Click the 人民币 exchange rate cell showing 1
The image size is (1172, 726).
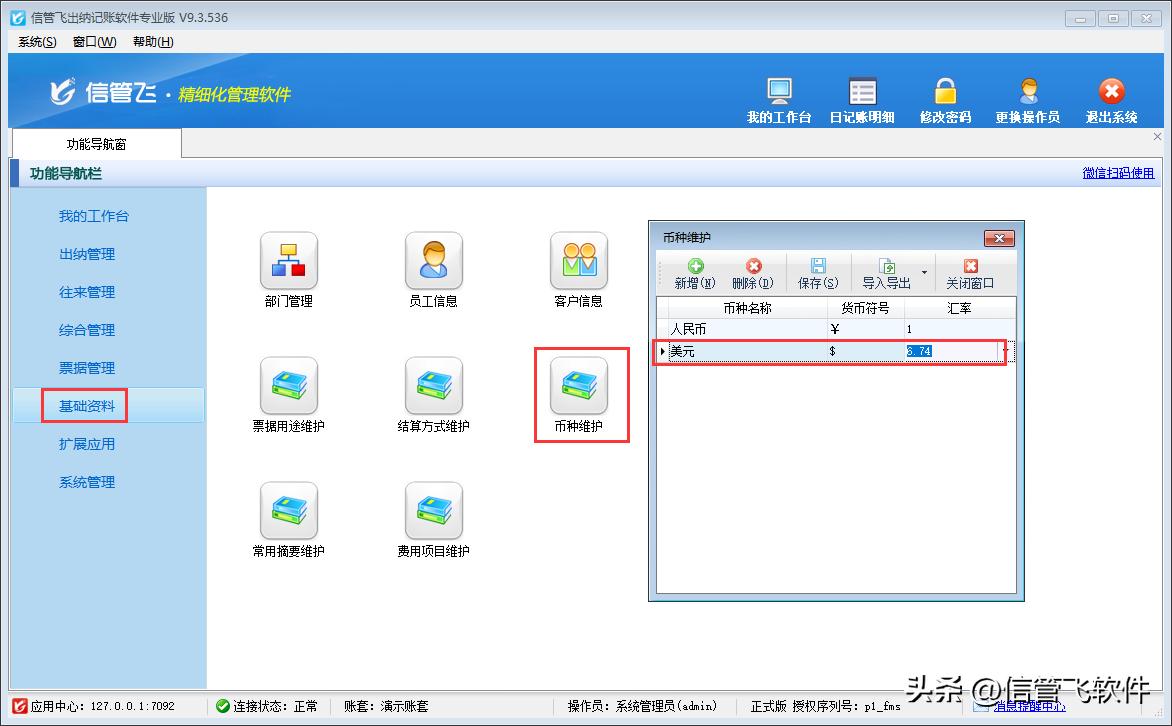coord(960,329)
